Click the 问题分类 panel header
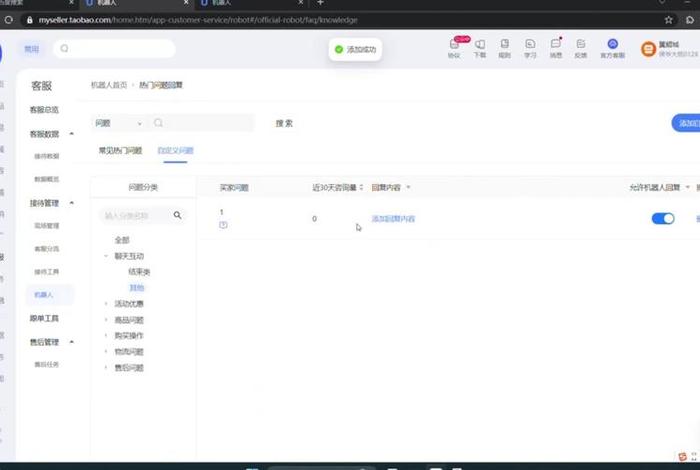 pos(143,187)
